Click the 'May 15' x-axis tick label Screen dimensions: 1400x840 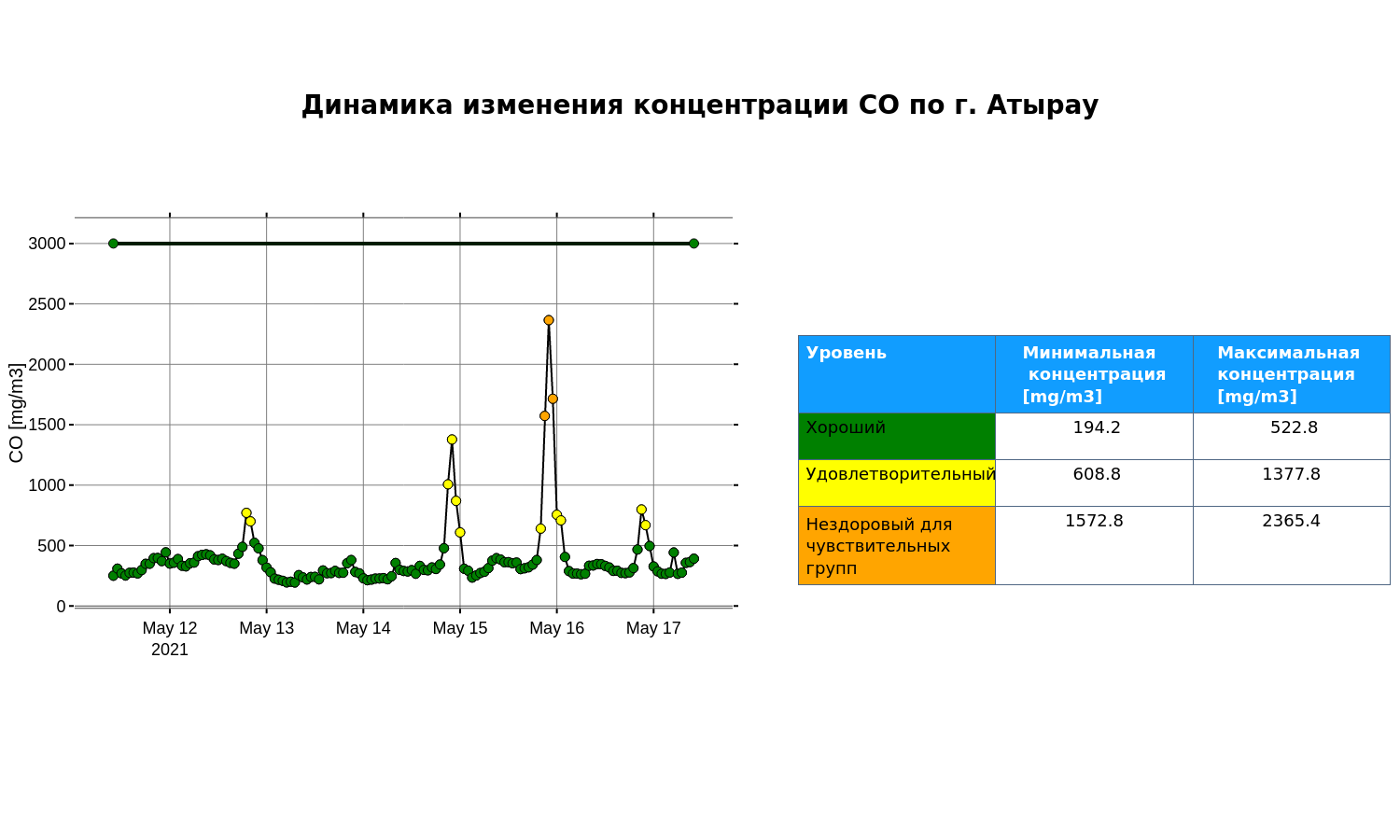pos(460,628)
